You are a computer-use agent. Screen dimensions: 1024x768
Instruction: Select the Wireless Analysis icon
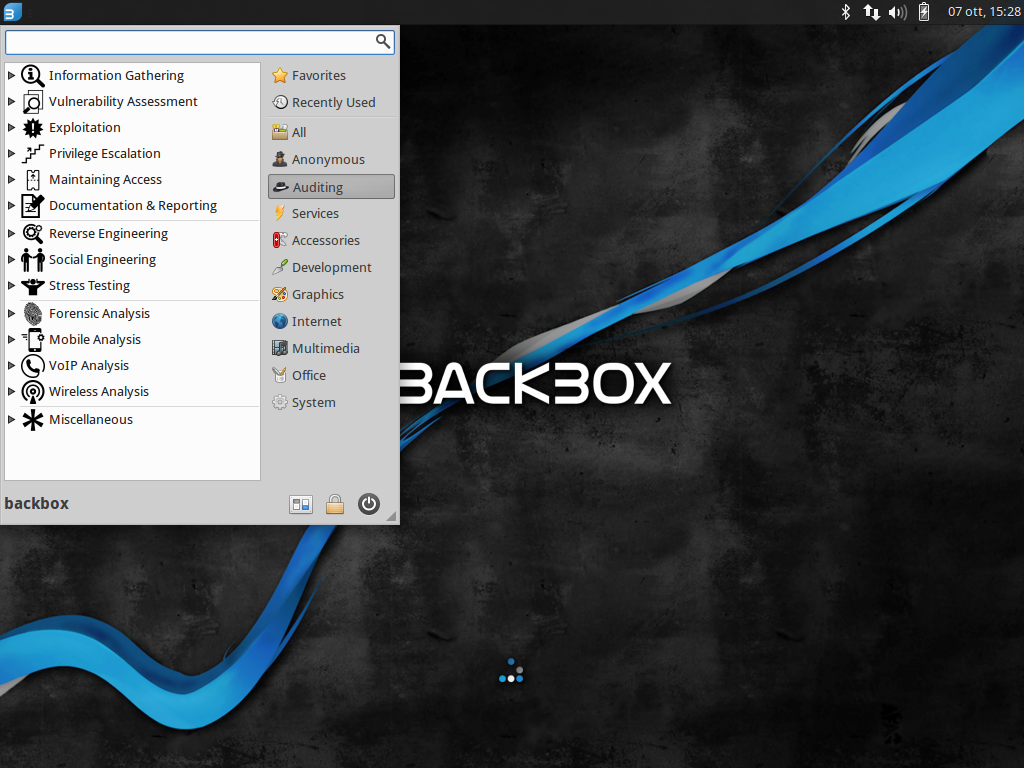(x=31, y=391)
